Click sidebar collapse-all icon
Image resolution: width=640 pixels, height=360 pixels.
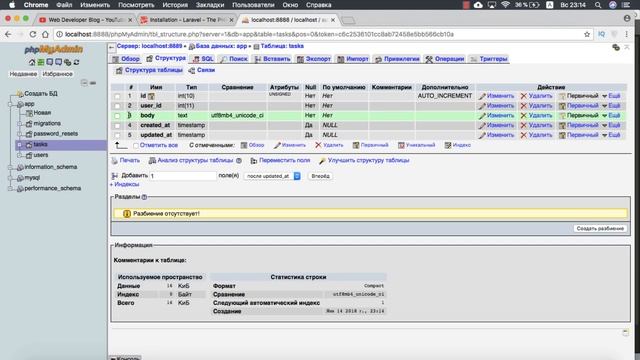[84, 83]
